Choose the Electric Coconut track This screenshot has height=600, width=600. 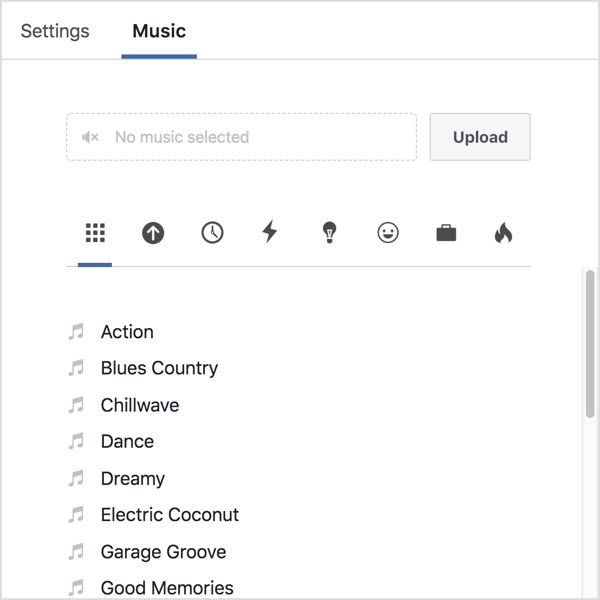pyautogui.click(x=170, y=515)
